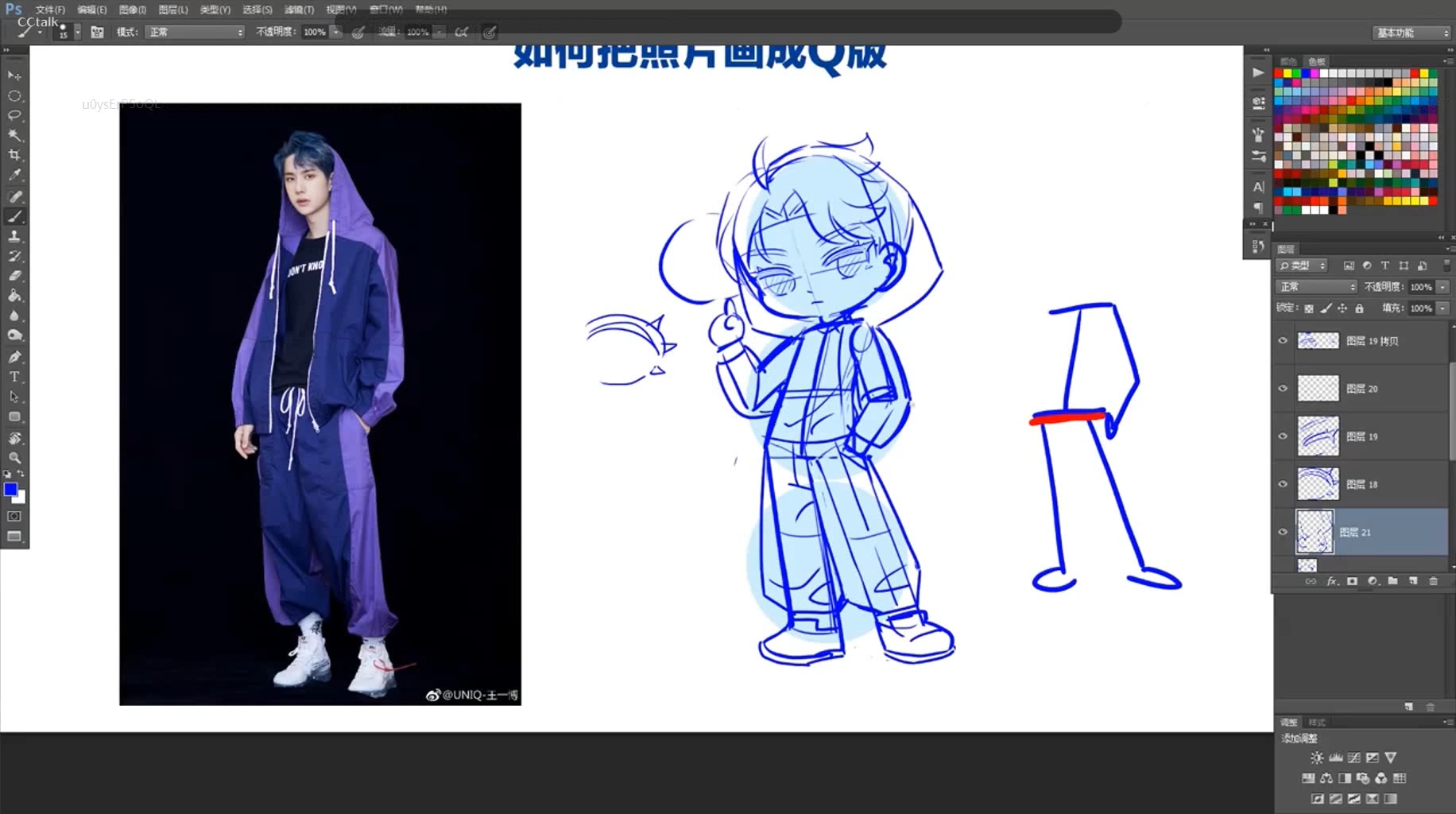Select the Move tool in the toolbox
Screen dimensions: 1456x814
pyautogui.click(x=14, y=76)
